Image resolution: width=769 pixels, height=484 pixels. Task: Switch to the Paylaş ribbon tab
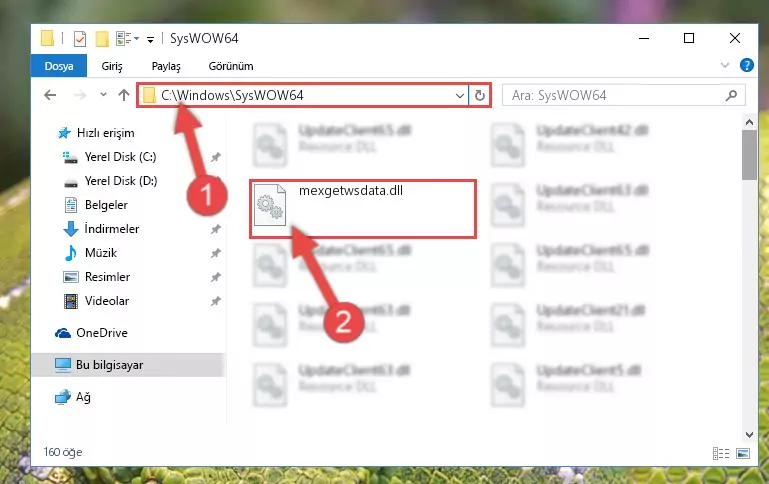(x=166, y=66)
